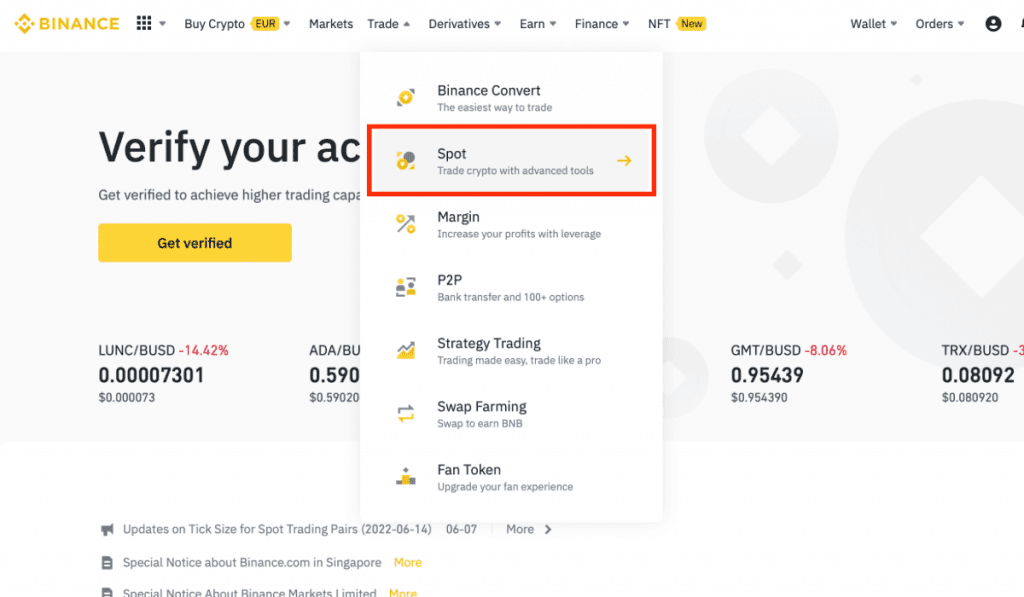Click the P2P trading icon
Screen dimensions: 1024x597
pyautogui.click(x=405, y=288)
